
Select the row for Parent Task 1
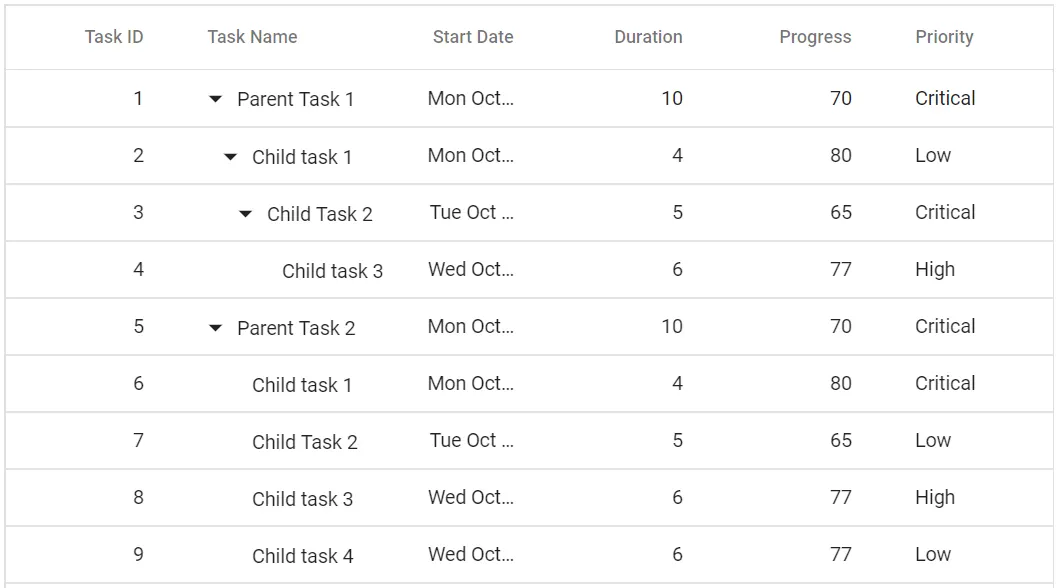295,98
